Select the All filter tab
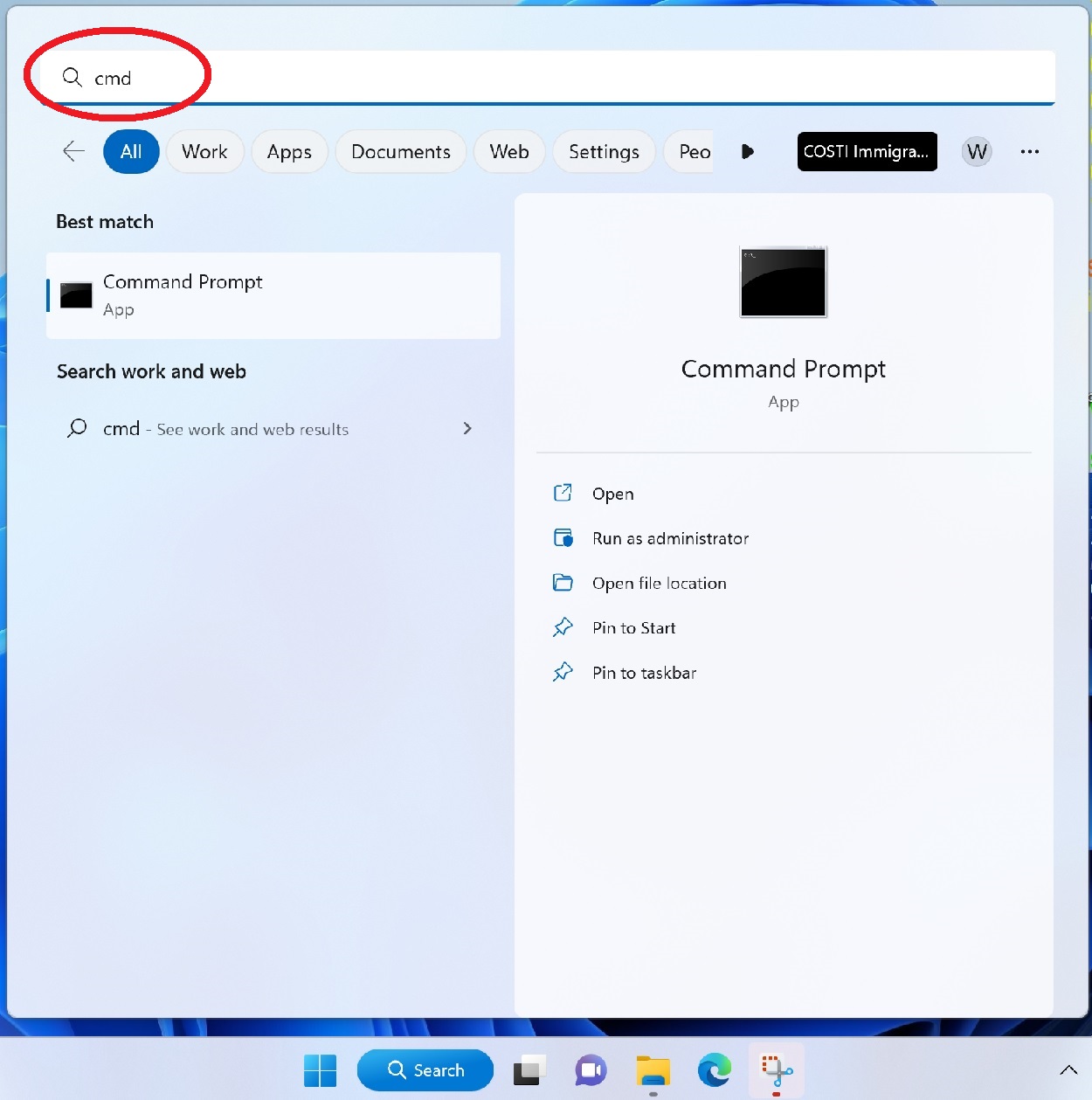 pos(131,152)
